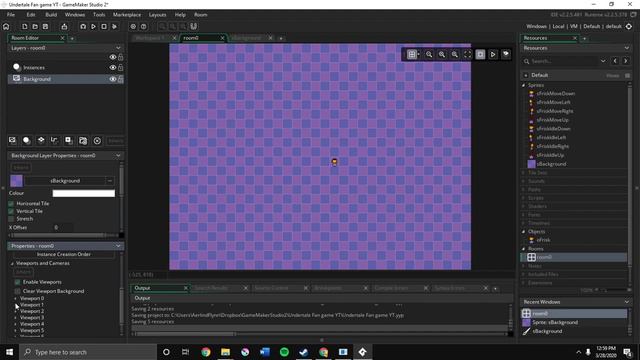Collapse the Properties - room0 panel chevron
The image size is (640, 360).
point(118,246)
